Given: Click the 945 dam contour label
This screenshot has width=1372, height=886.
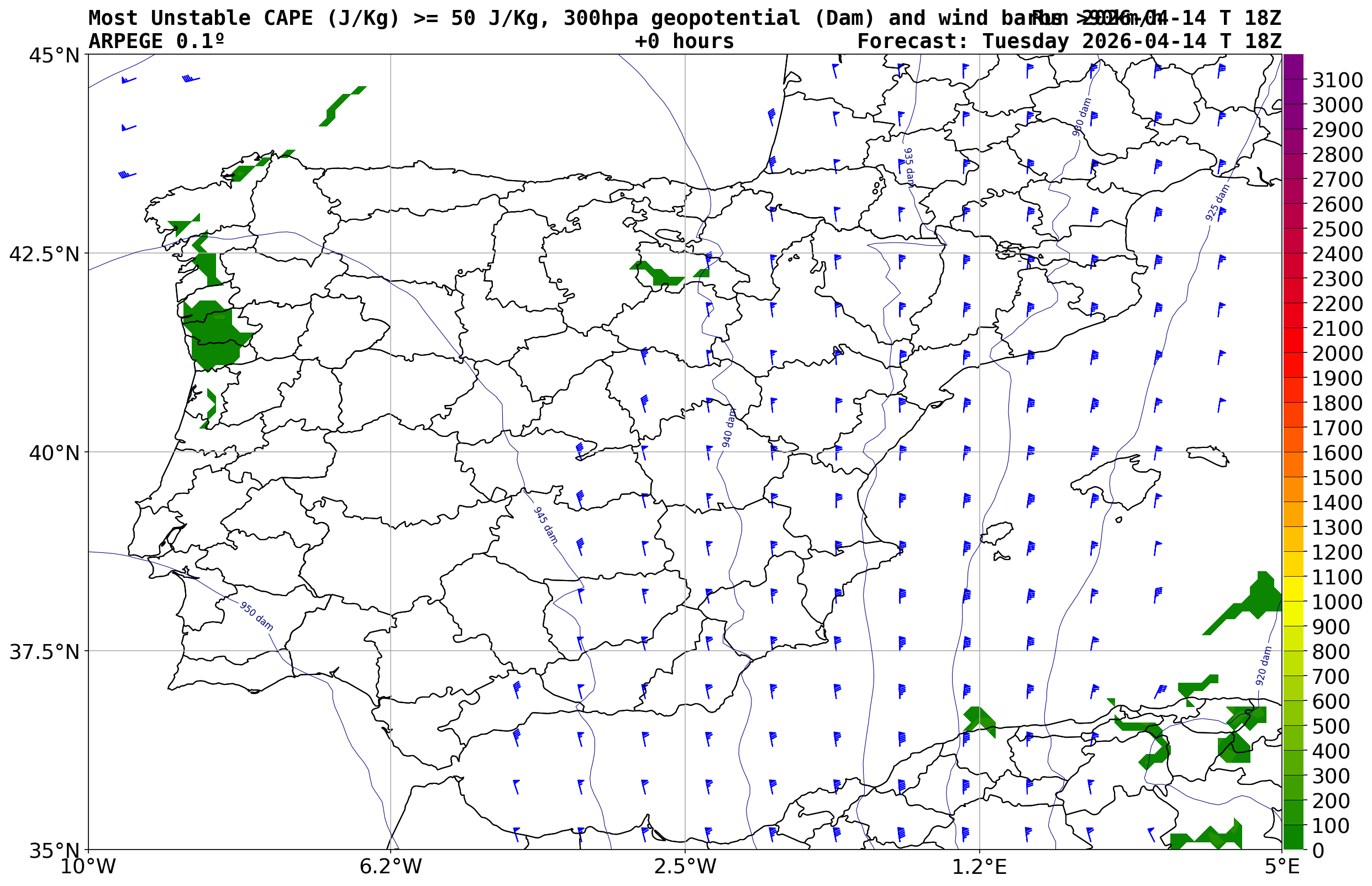Looking at the screenshot, I should tap(545, 525).
